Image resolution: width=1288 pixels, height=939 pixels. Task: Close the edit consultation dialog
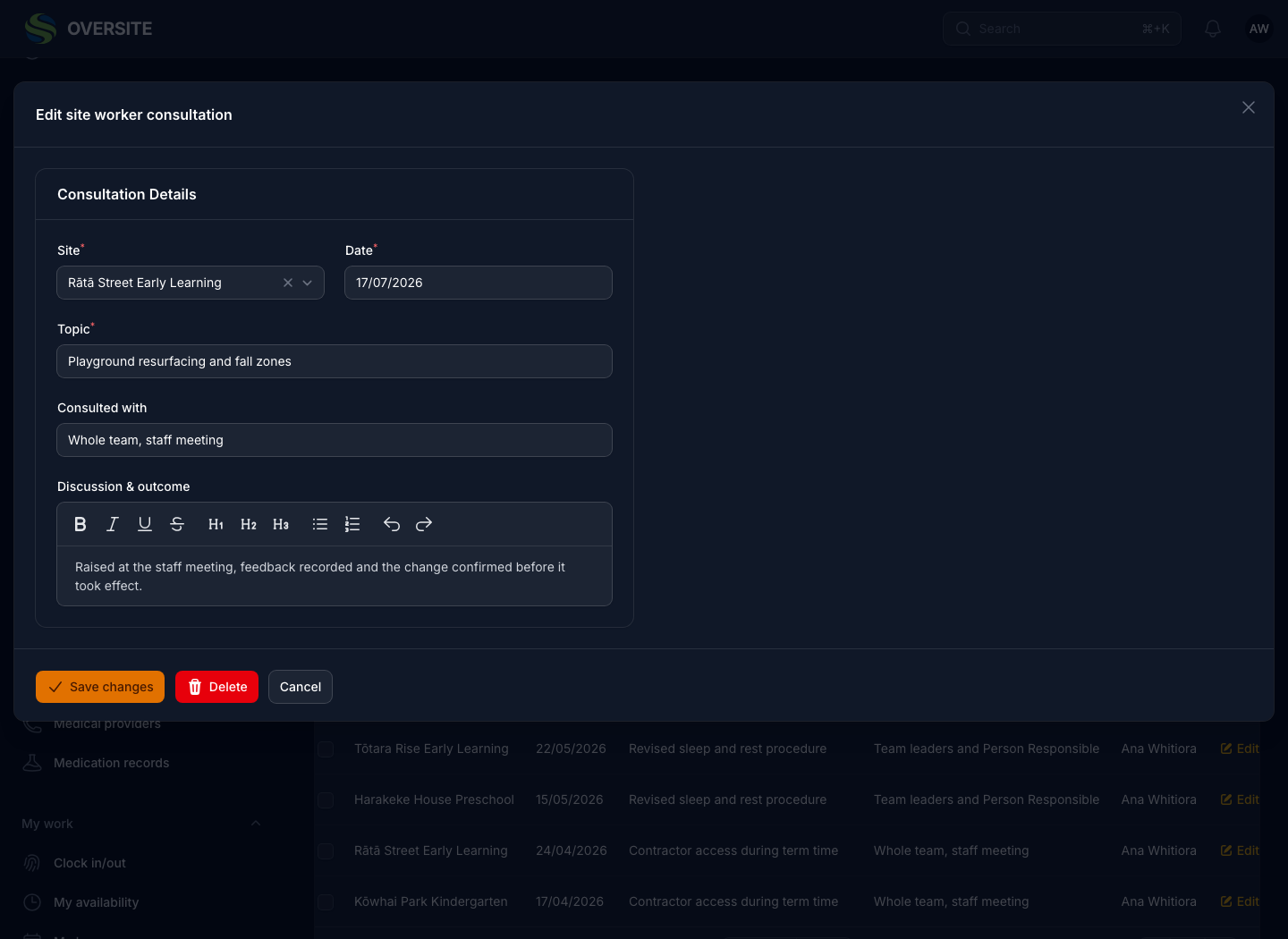pos(1249,107)
